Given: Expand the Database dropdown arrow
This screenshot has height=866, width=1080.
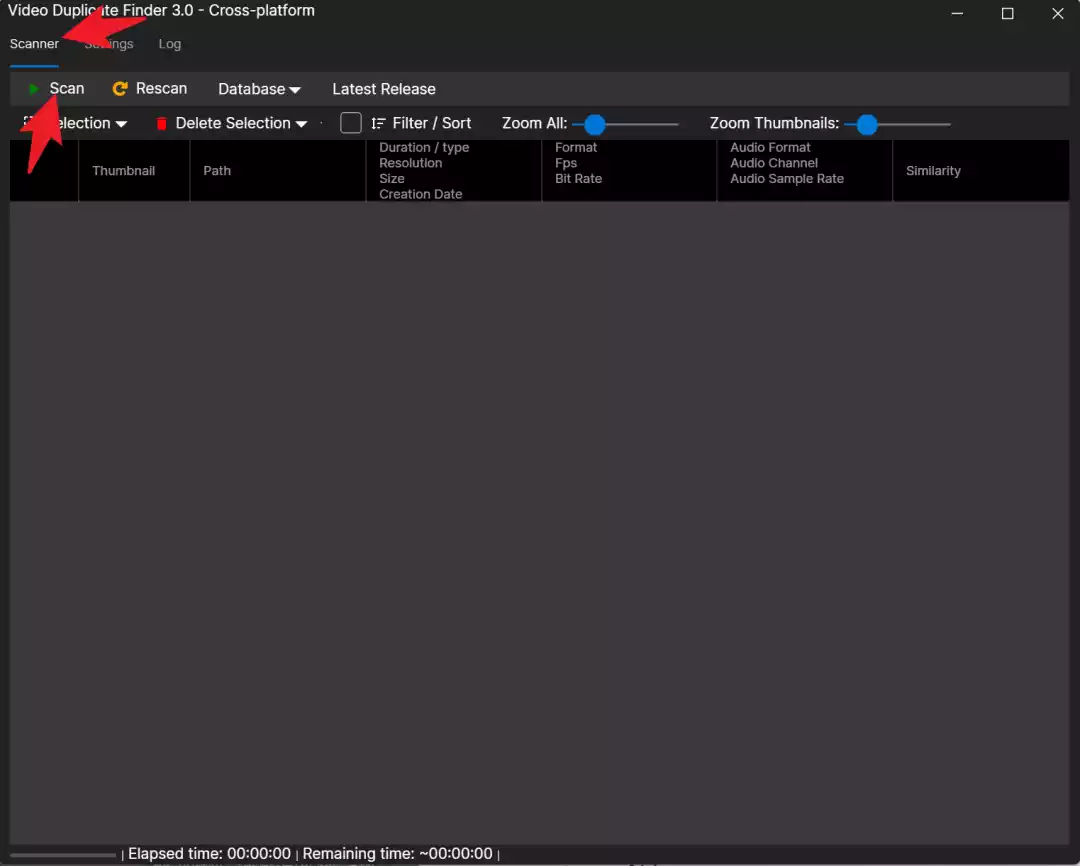Looking at the screenshot, I should [x=295, y=90].
